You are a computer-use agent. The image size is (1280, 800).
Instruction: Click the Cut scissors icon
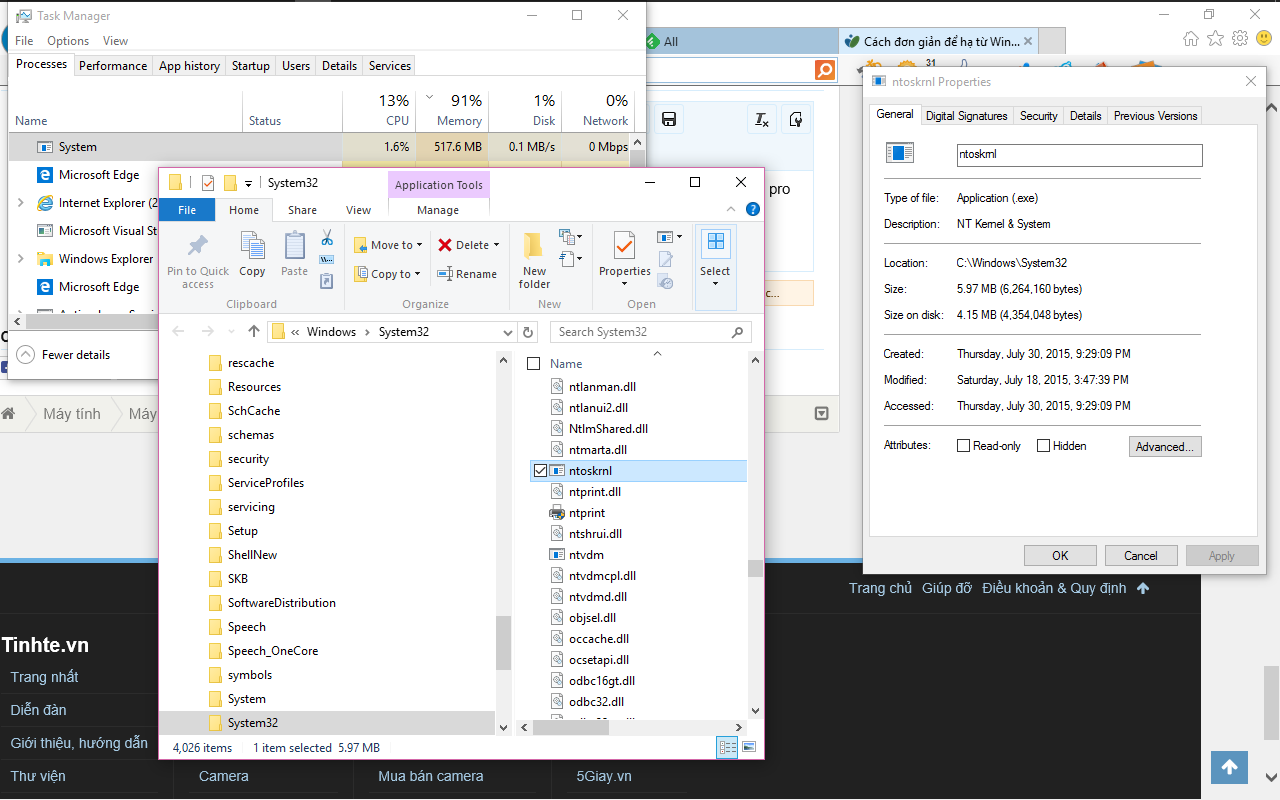coord(326,238)
